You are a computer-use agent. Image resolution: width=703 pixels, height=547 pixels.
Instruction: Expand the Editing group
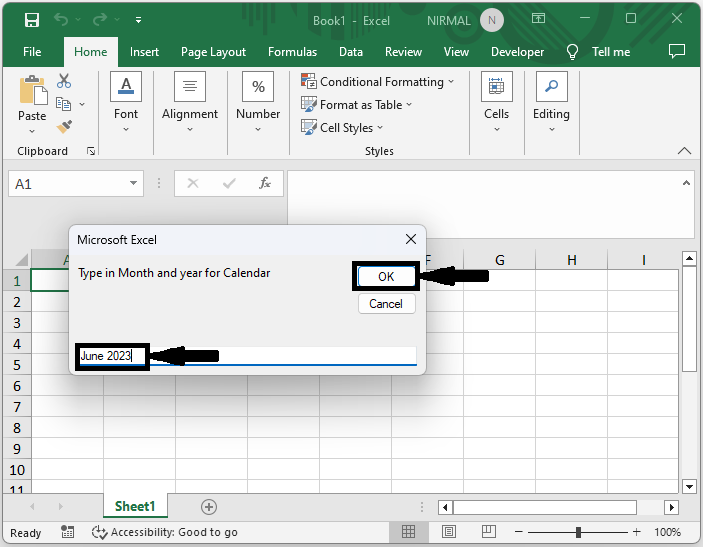551,102
